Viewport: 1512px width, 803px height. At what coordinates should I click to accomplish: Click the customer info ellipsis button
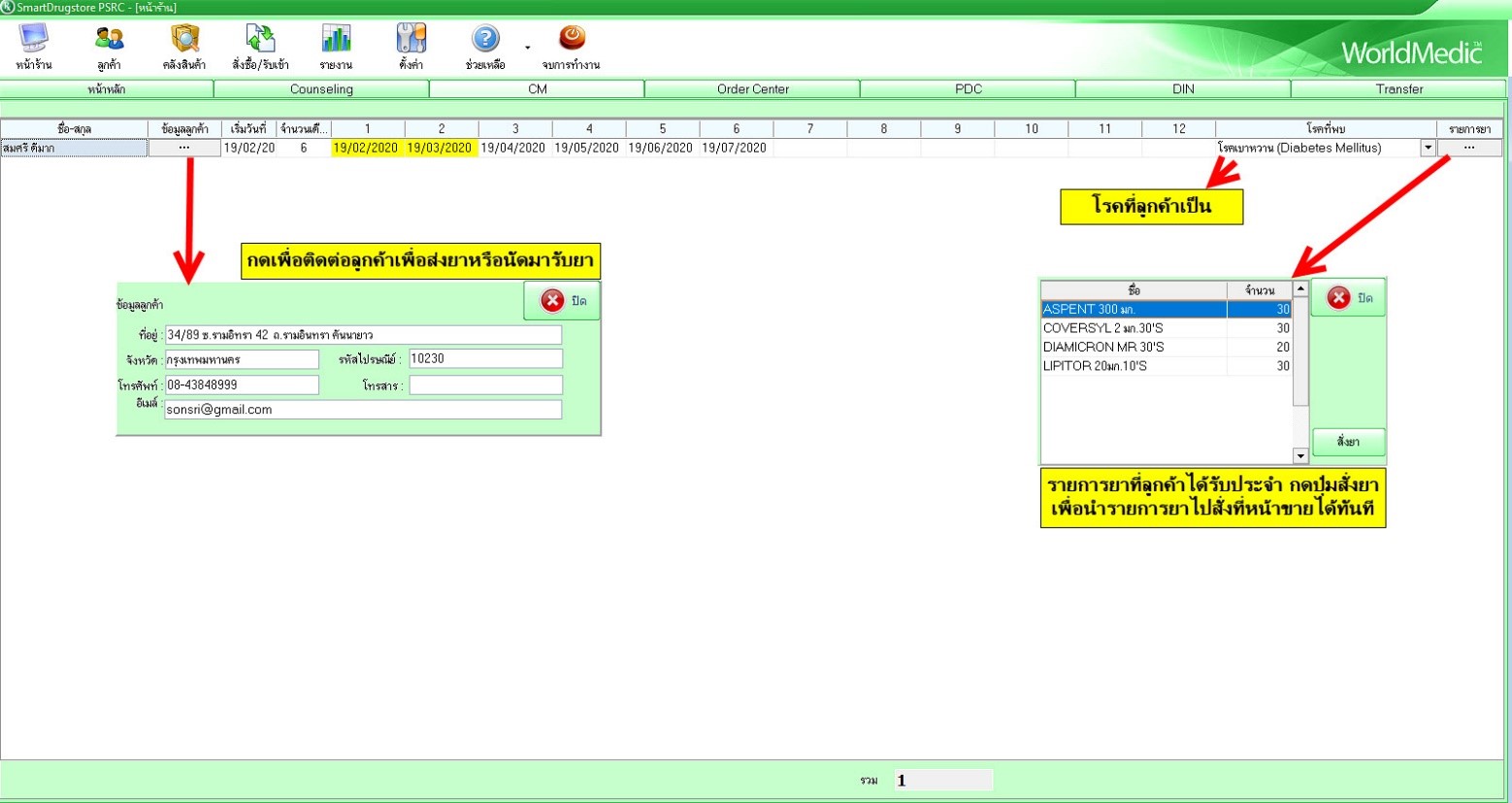[184, 149]
